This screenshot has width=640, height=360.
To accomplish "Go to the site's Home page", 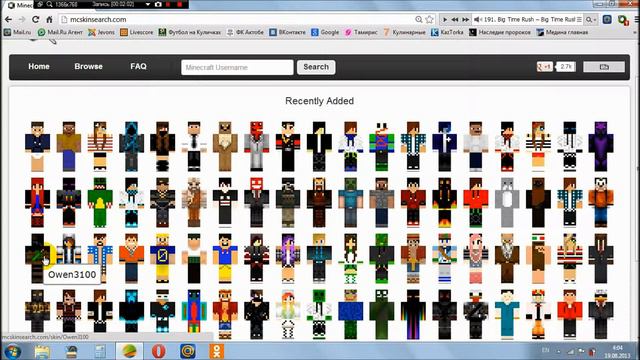I will 39,67.
